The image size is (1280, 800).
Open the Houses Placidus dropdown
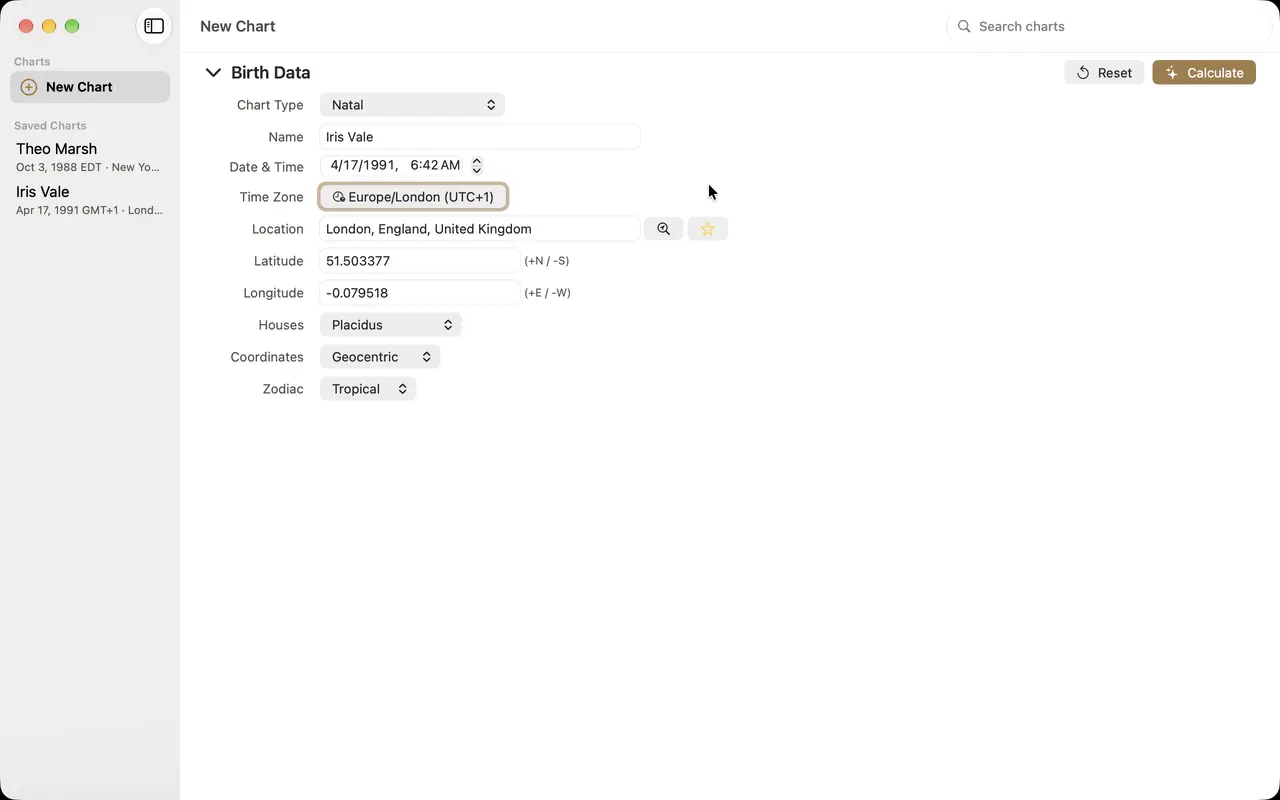tap(390, 325)
